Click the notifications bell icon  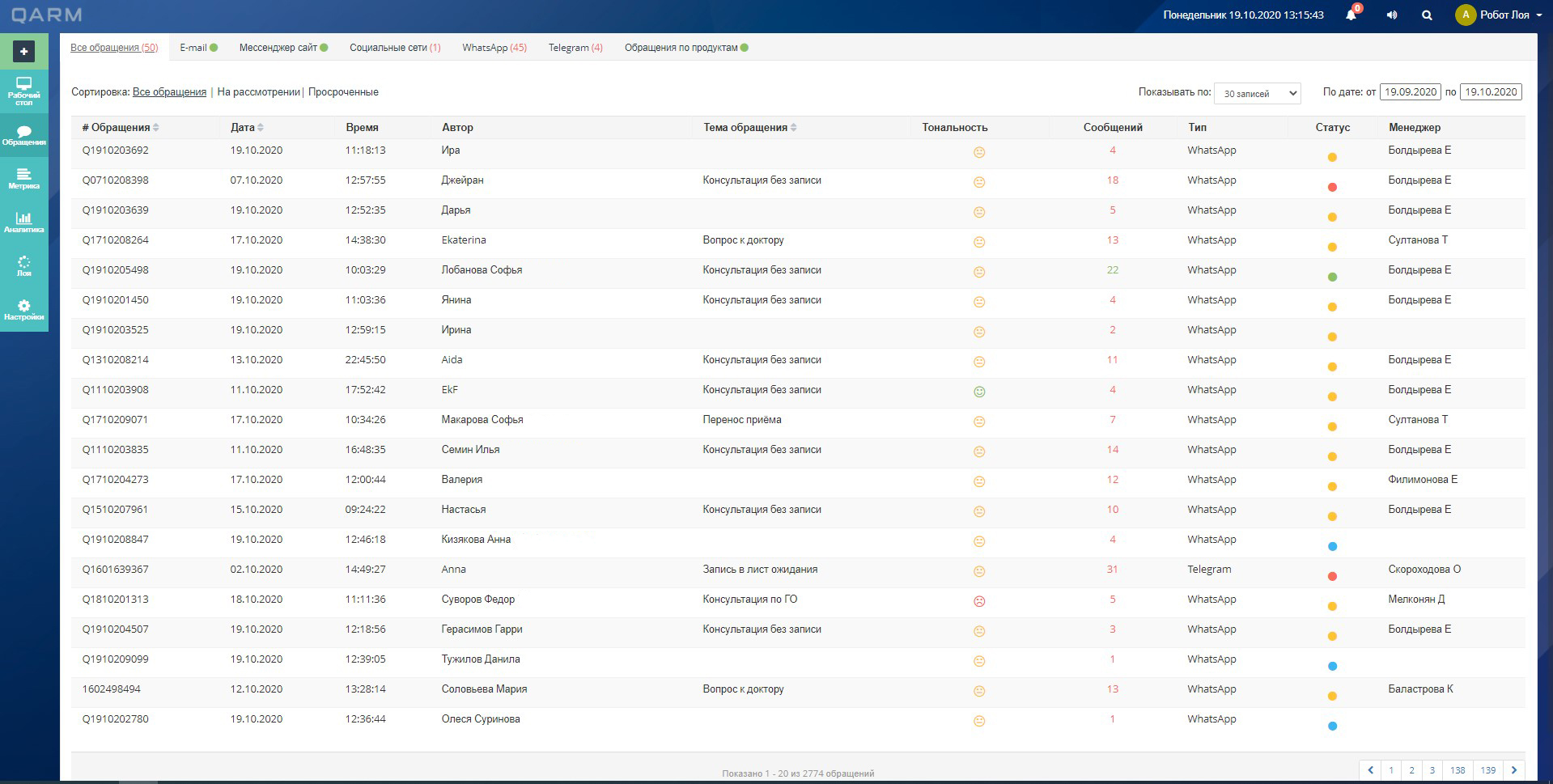[x=1351, y=15]
